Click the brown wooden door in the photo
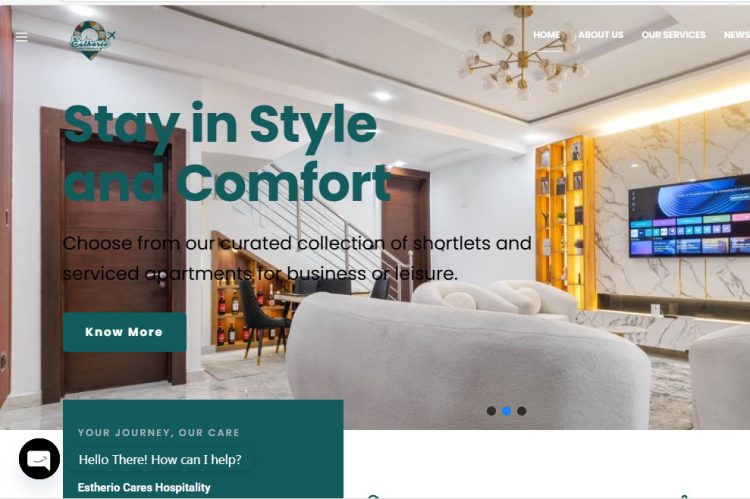 click(x=114, y=255)
